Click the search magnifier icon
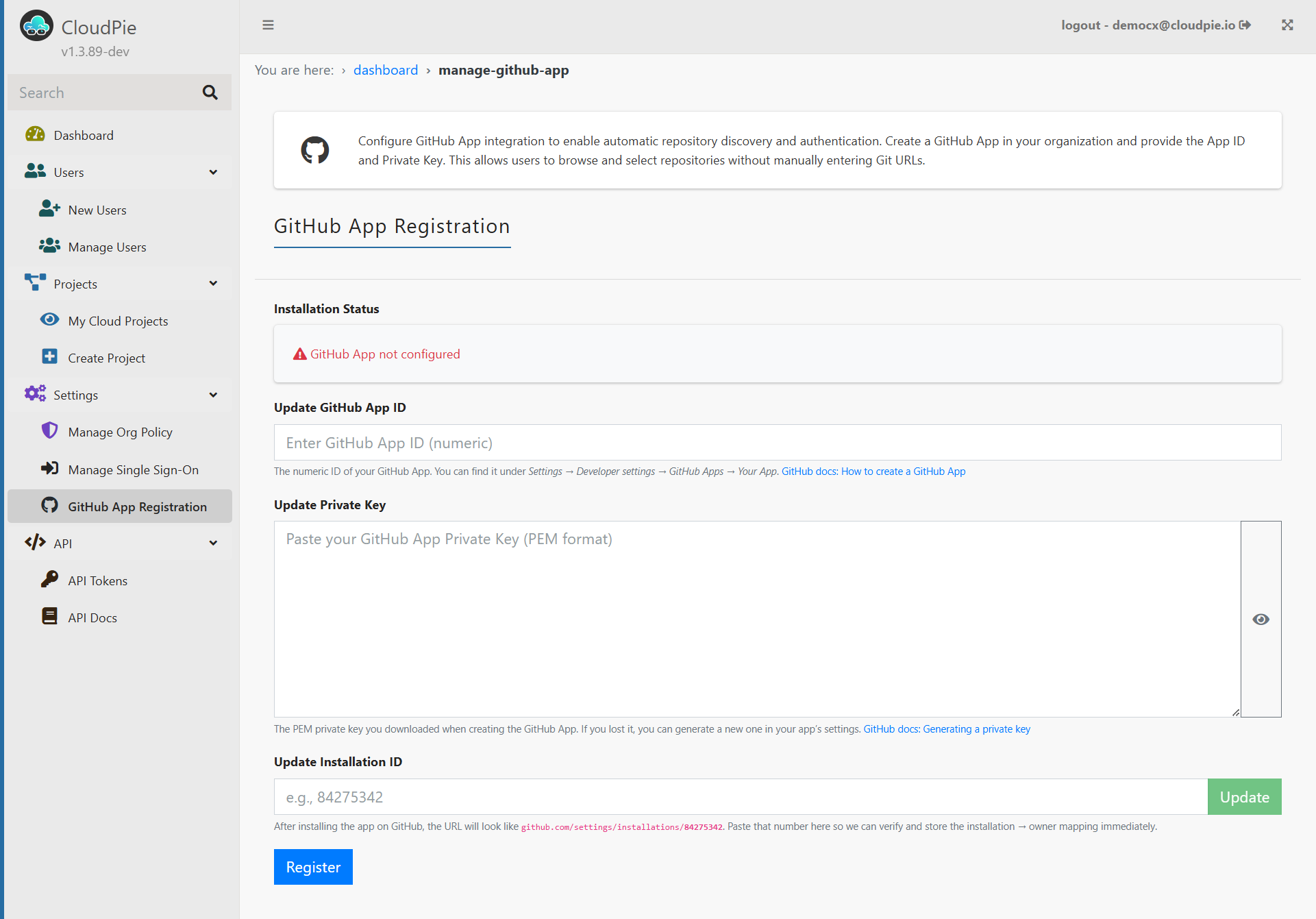Screen dimensions: 1316x919 tap(210, 93)
